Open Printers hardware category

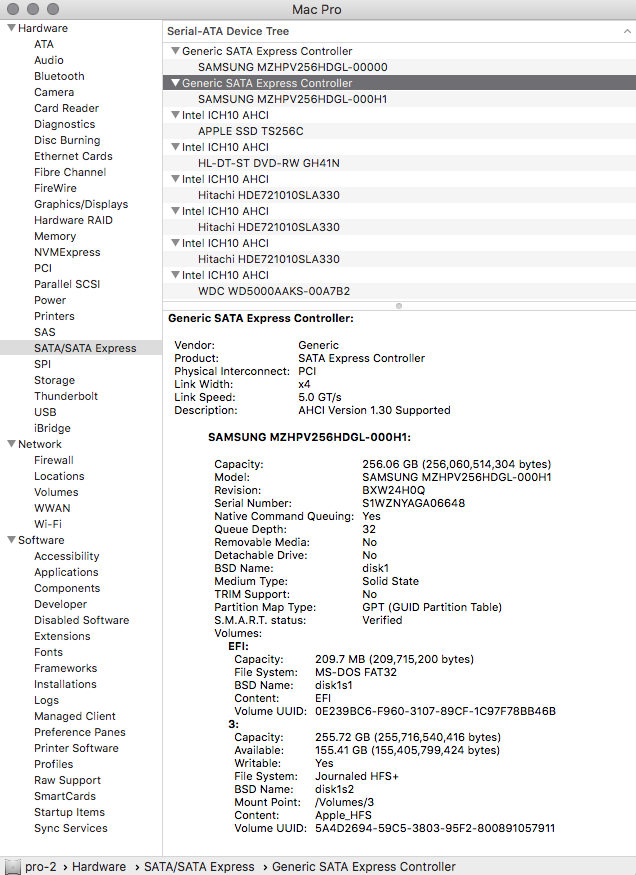(54, 316)
